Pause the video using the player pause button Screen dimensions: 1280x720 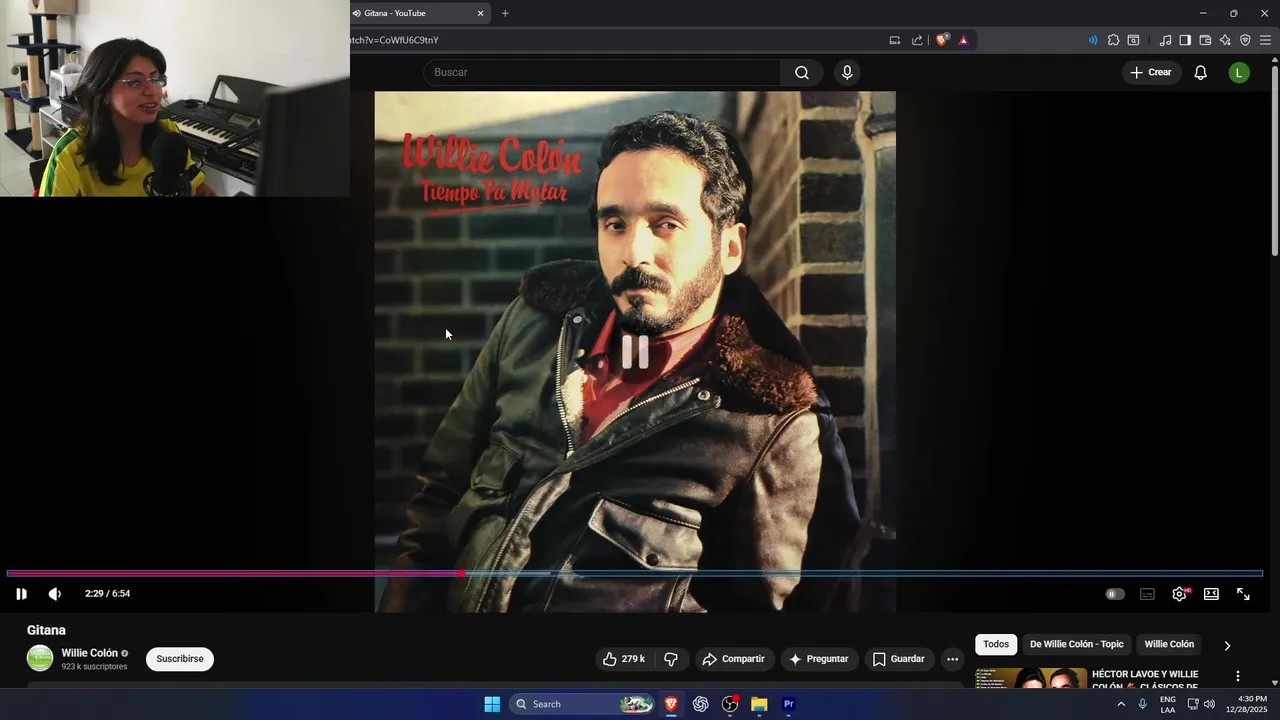click(x=21, y=594)
